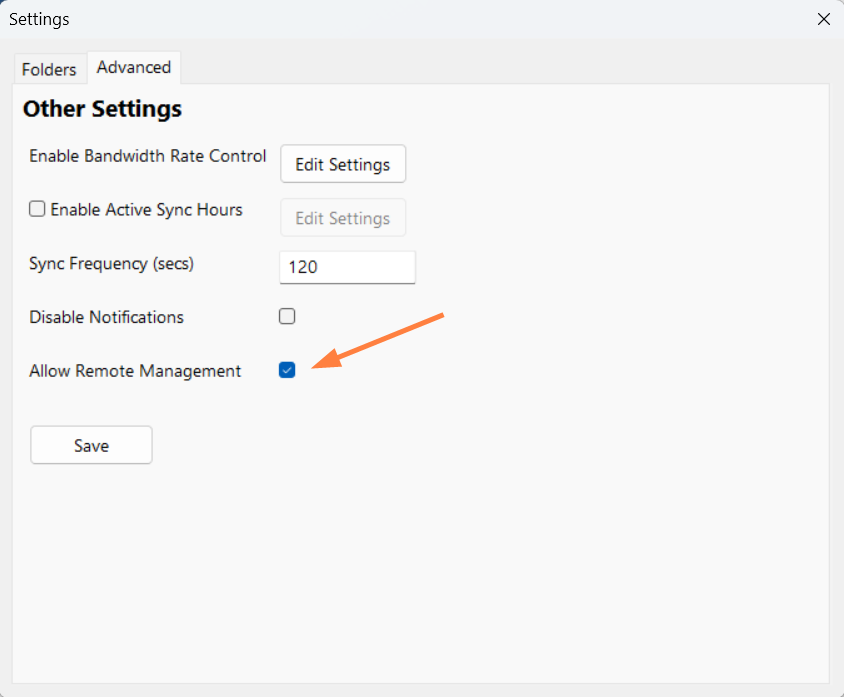Screen dimensions: 844x697
Task: Switch to the Folders tab
Action: [x=49, y=69]
